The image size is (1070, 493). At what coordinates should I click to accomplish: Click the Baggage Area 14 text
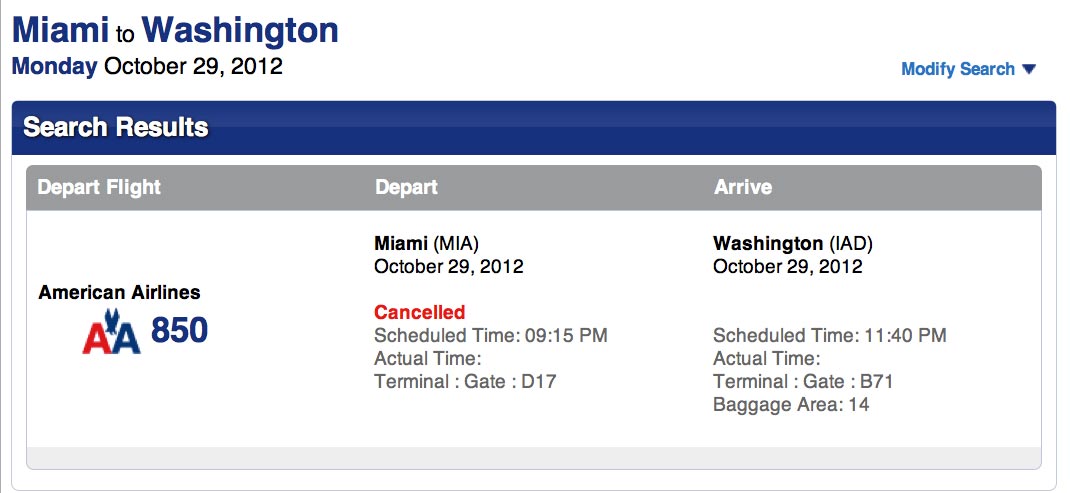[x=792, y=404]
